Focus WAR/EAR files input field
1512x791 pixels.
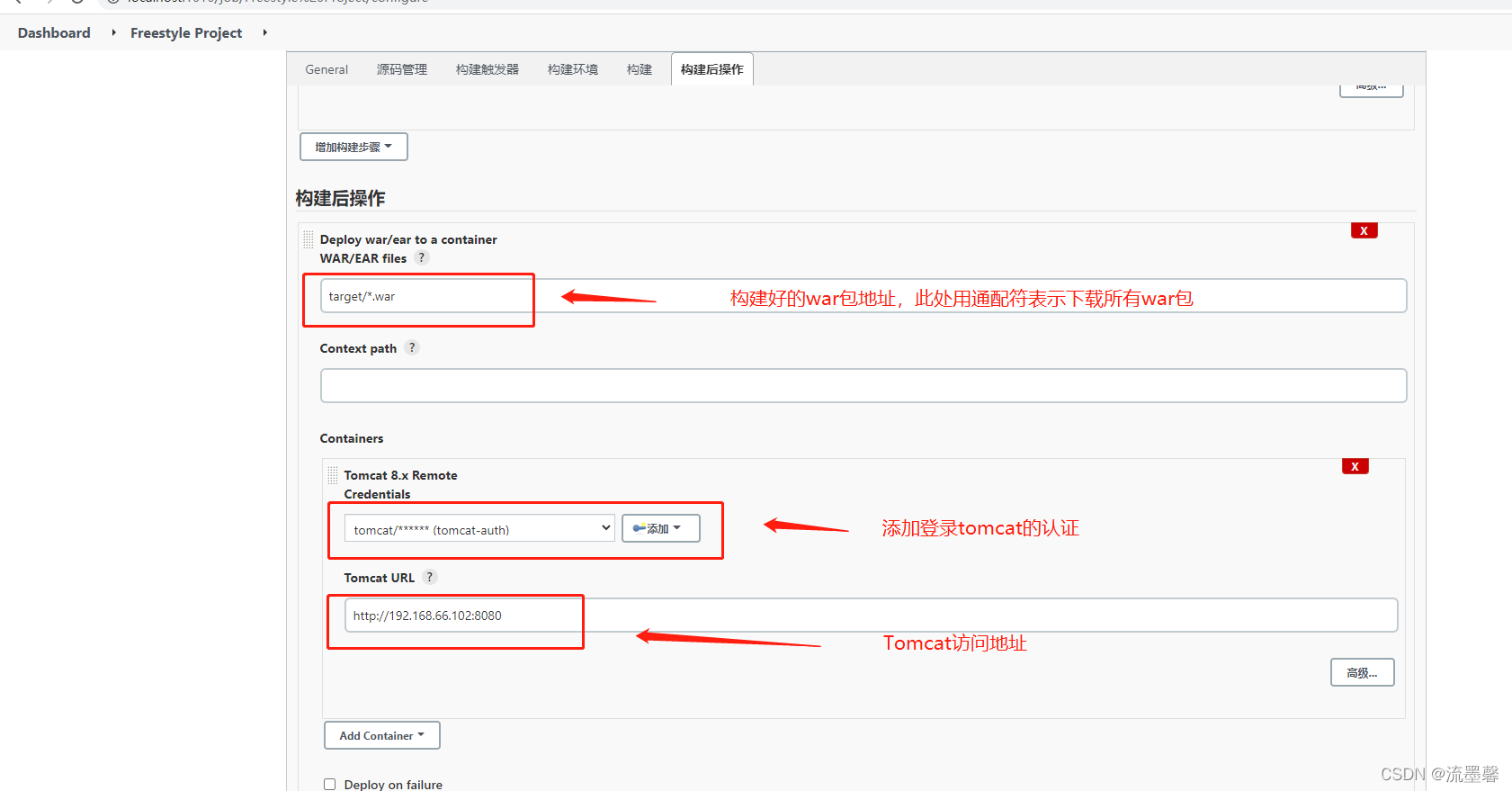[863, 296]
